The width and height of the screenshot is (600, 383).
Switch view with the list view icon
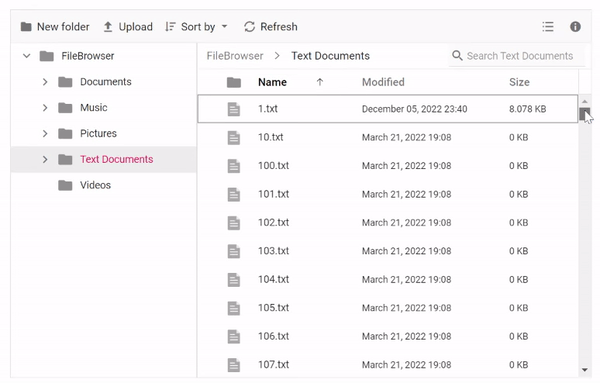[548, 27]
